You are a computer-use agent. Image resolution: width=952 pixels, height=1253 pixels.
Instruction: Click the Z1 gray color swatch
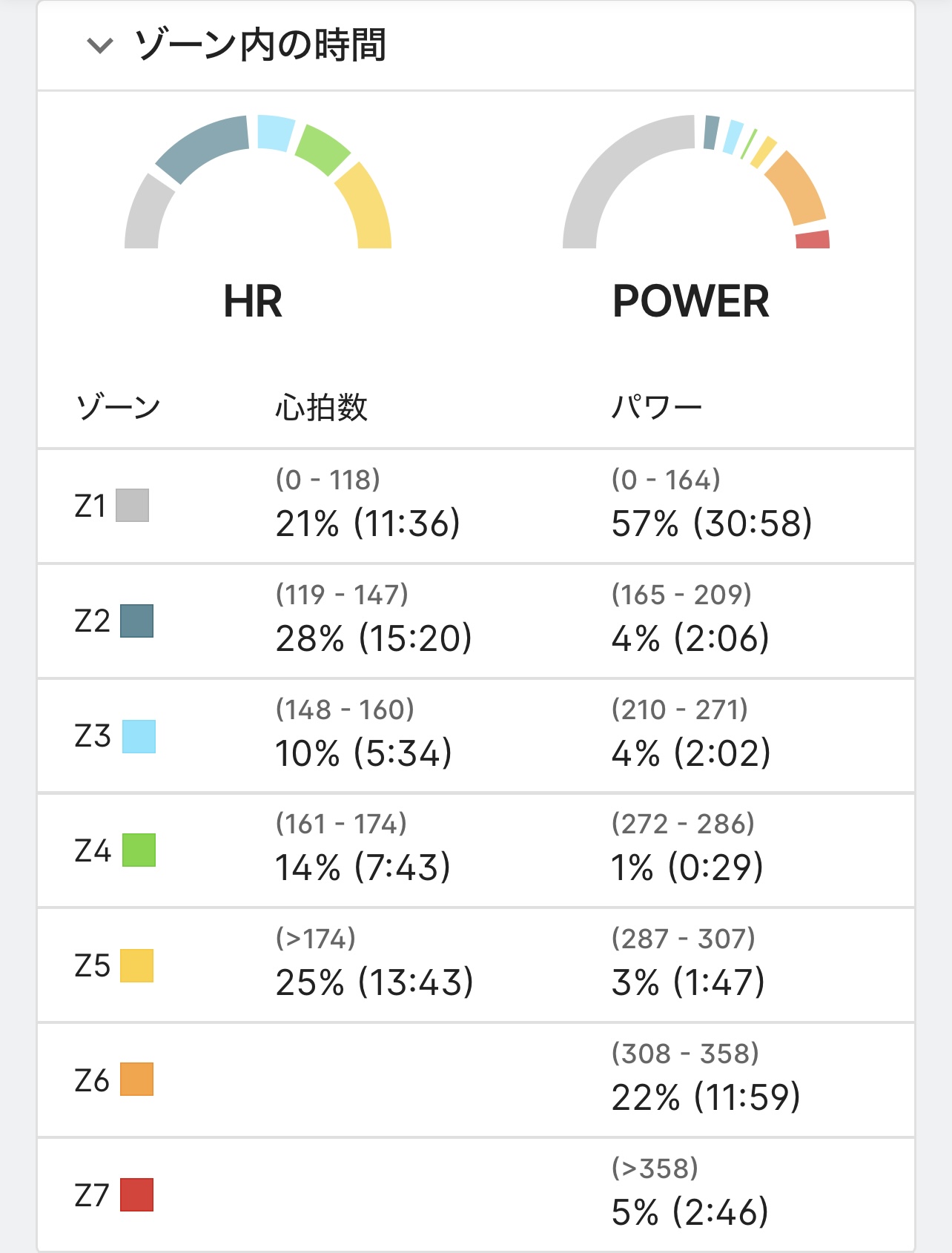133,506
